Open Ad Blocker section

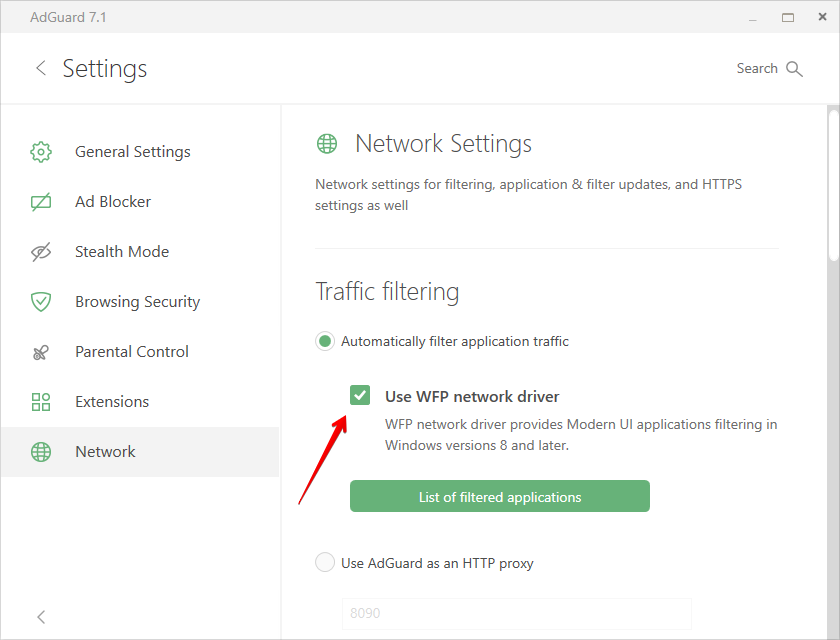(140, 202)
